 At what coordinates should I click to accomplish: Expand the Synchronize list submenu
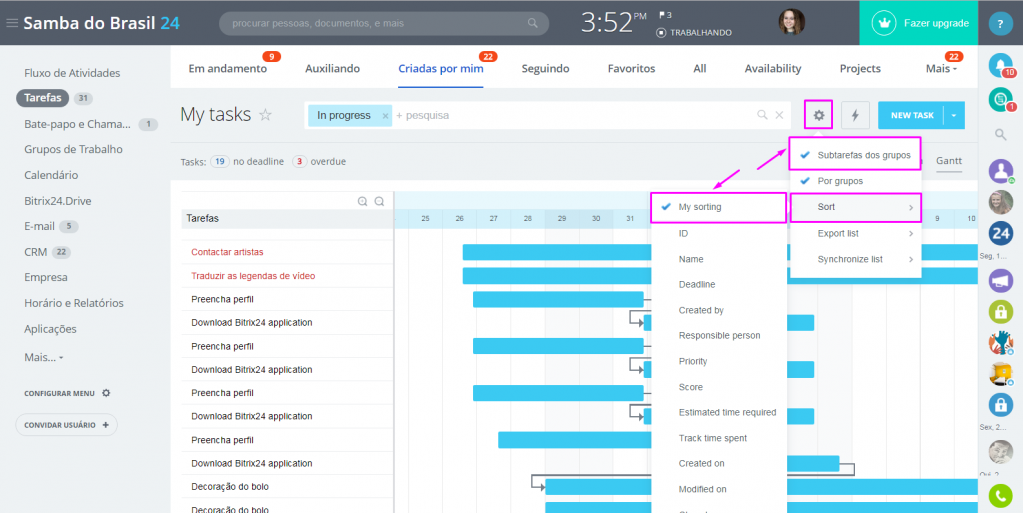coord(855,259)
